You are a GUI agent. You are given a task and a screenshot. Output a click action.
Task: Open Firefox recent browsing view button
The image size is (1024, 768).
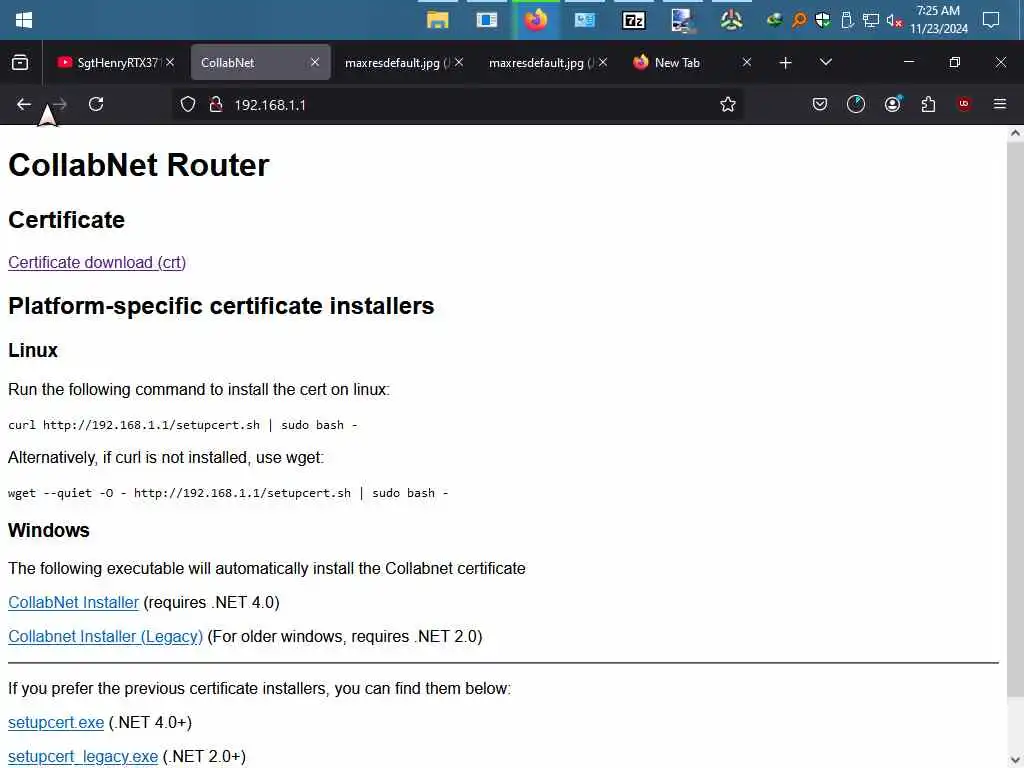click(x=20, y=63)
